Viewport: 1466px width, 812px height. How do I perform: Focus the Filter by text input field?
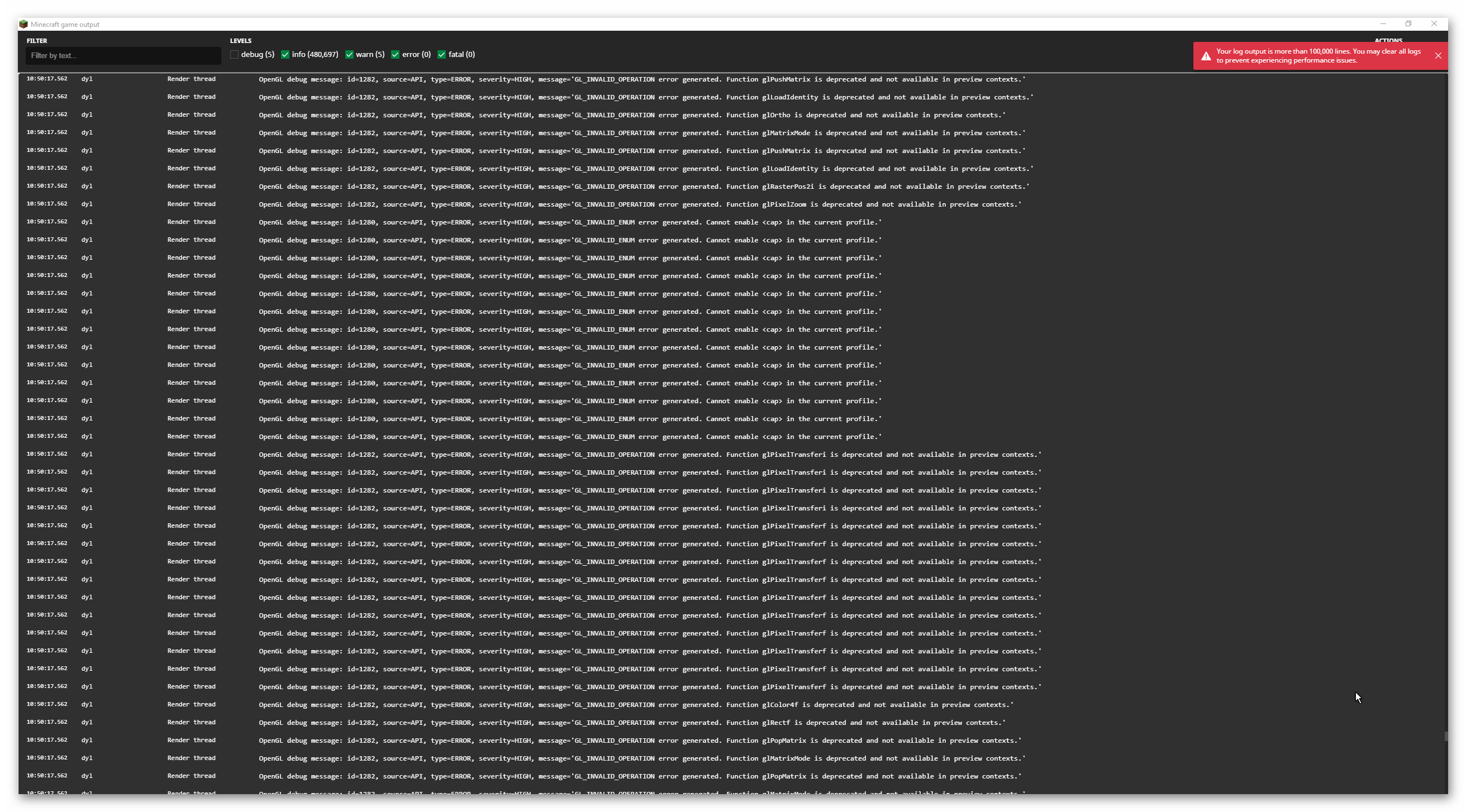pos(123,56)
